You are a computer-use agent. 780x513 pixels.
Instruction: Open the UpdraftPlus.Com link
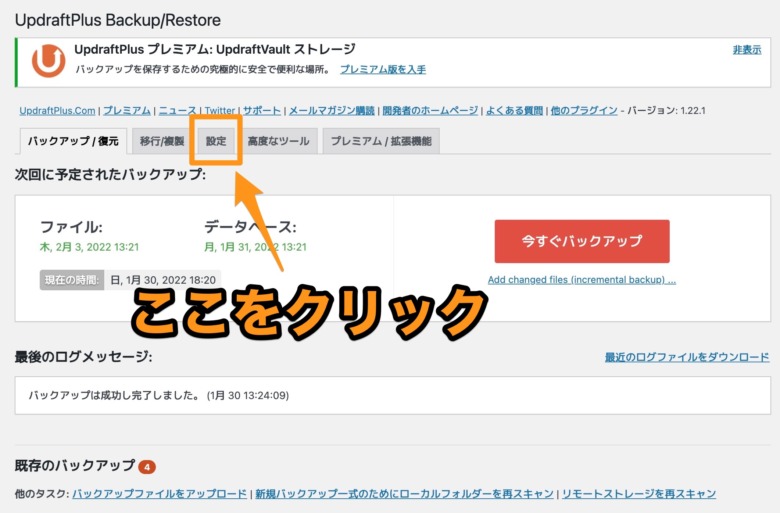57,110
